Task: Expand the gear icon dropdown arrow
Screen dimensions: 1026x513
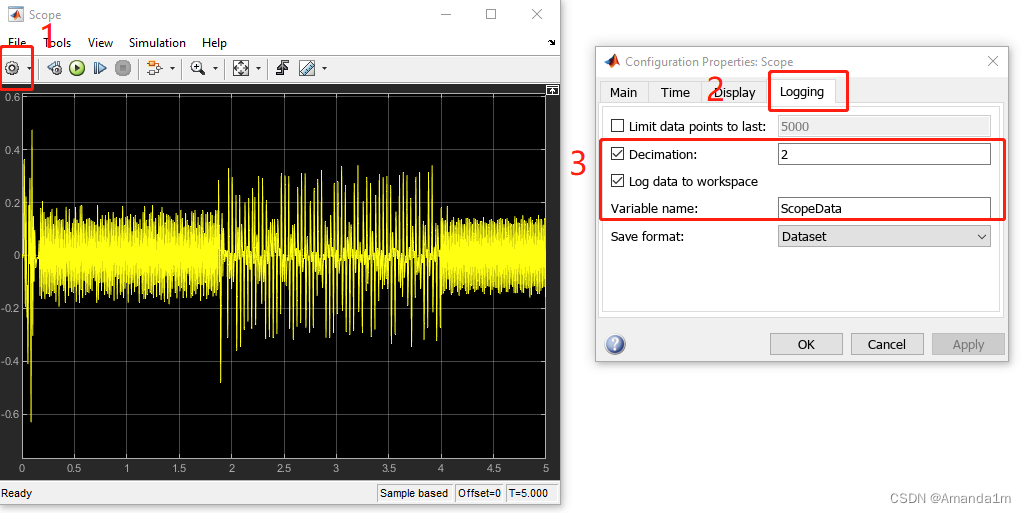Action: [28, 68]
